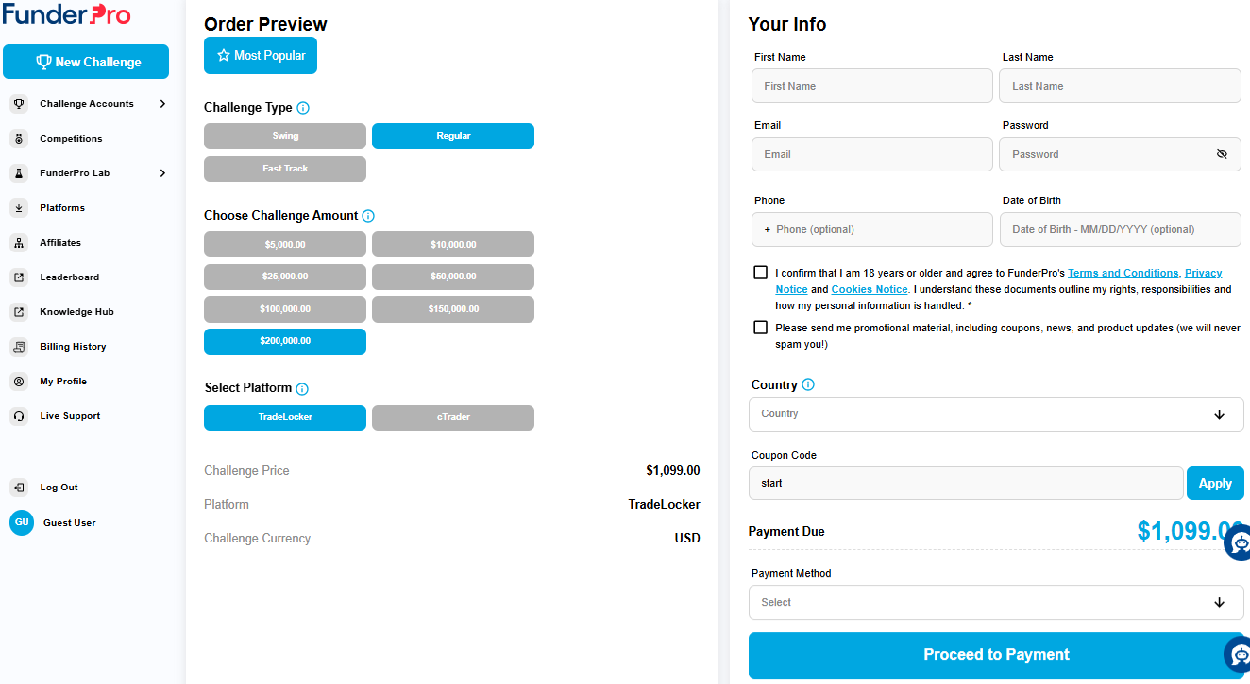Image resolution: width=1250 pixels, height=684 pixels.
Task: Select the $100,000.00 challenge amount
Action: (285, 309)
